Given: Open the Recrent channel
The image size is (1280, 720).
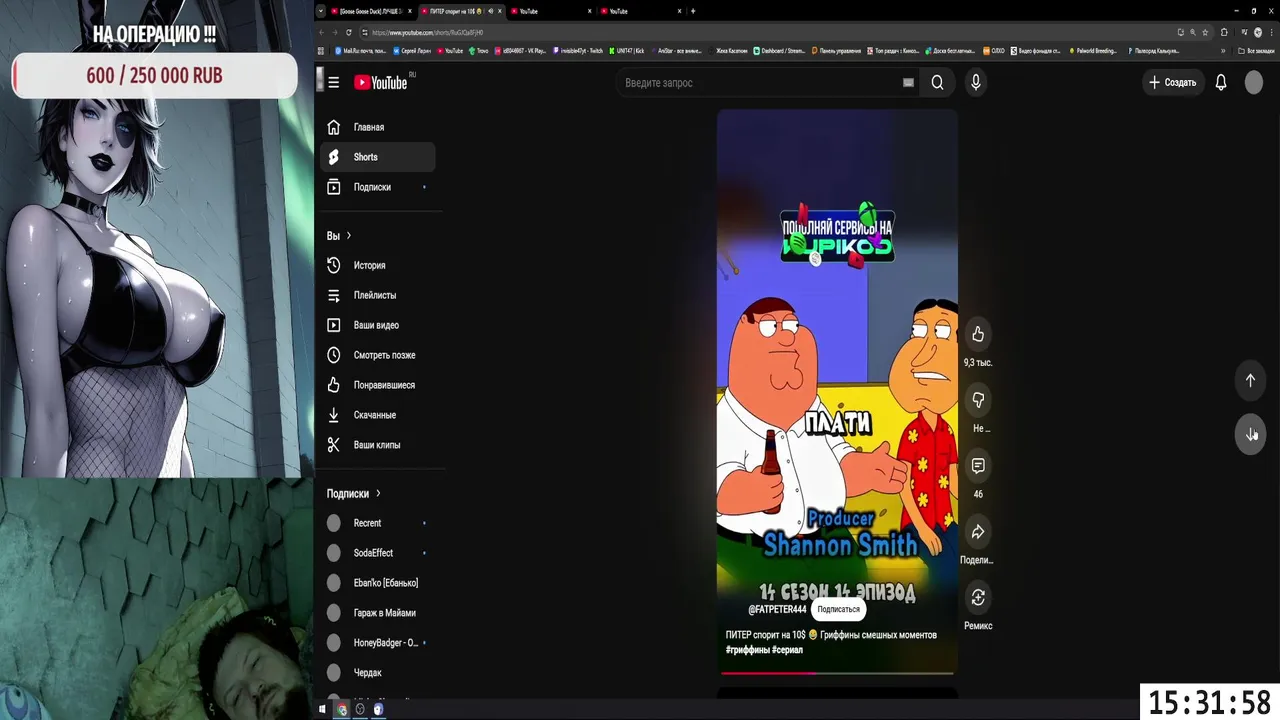Looking at the screenshot, I should (x=378, y=523).
